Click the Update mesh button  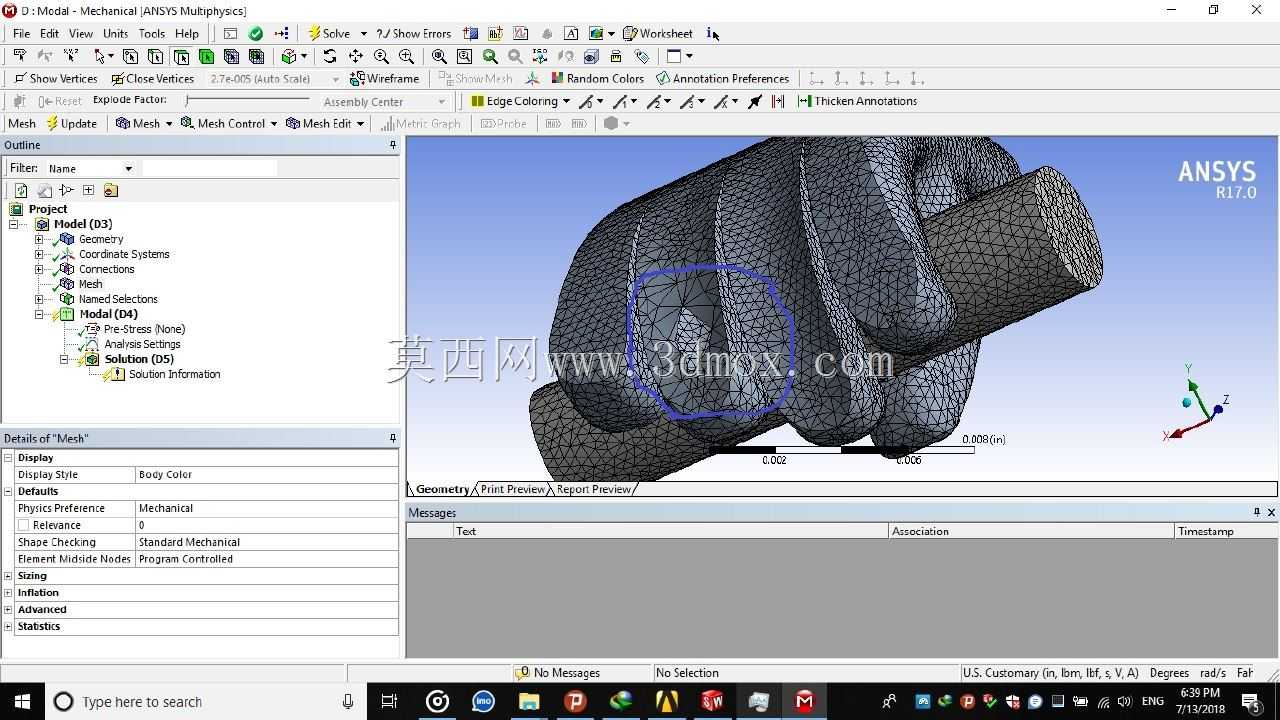coord(72,123)
